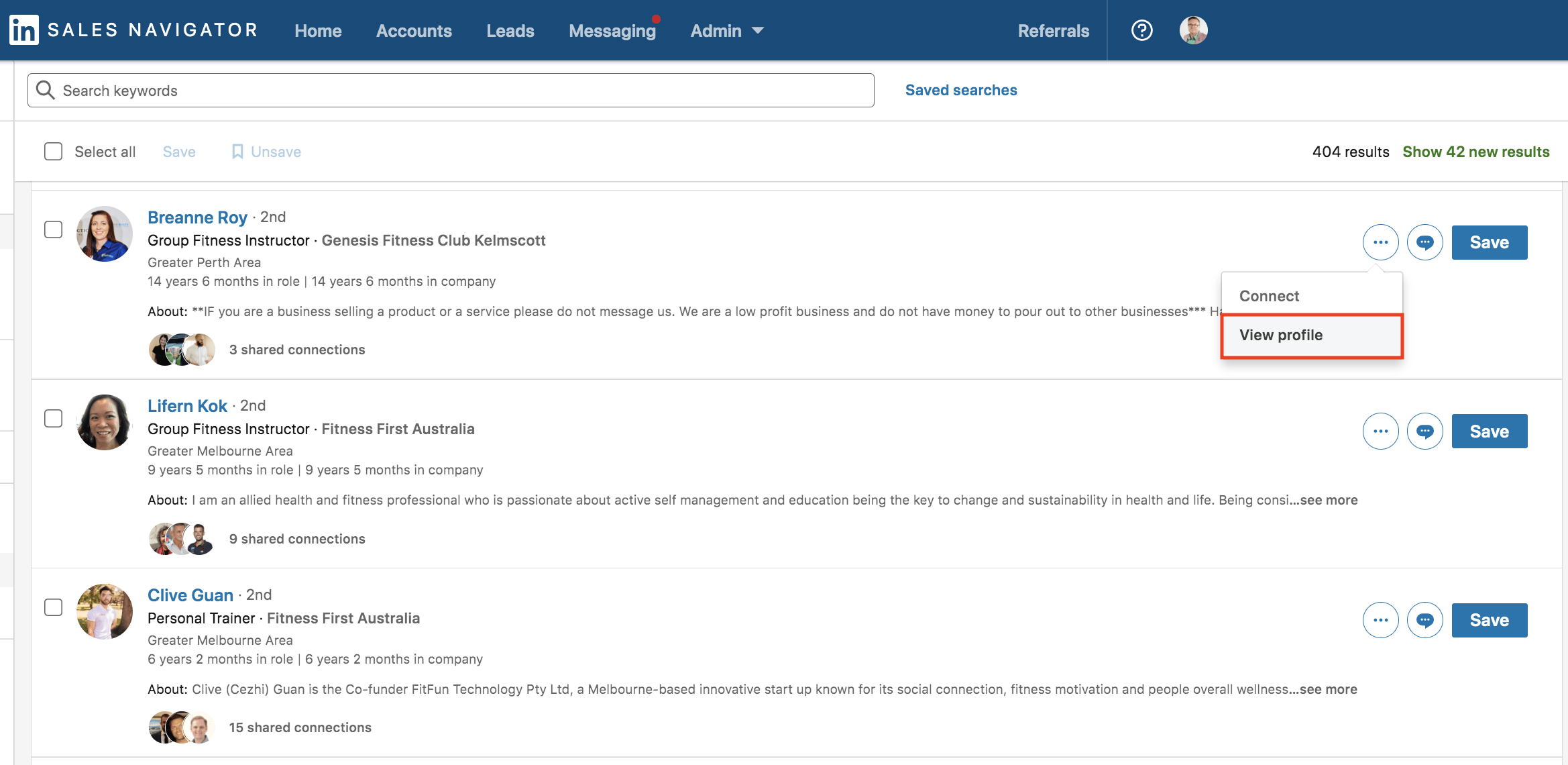This screenshot has height=765, width=1568.
Task: View Lifern Kok's 9 shared connections
Action: pos(297,539)
